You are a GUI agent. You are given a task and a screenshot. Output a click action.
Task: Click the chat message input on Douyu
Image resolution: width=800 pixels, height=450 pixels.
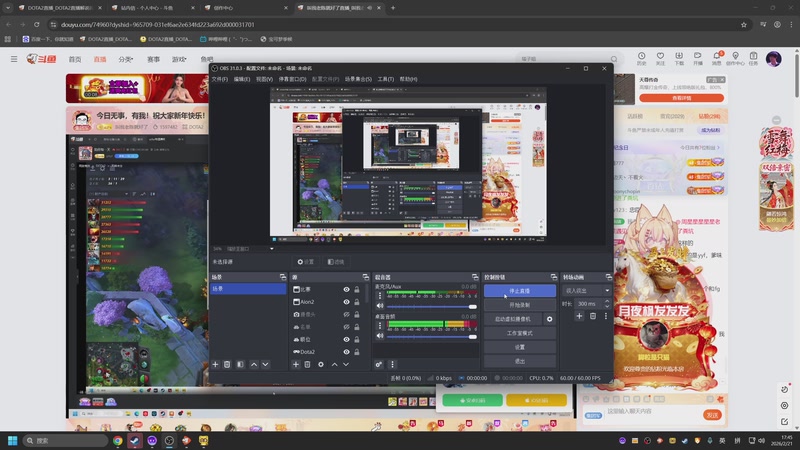coord(651,411)
